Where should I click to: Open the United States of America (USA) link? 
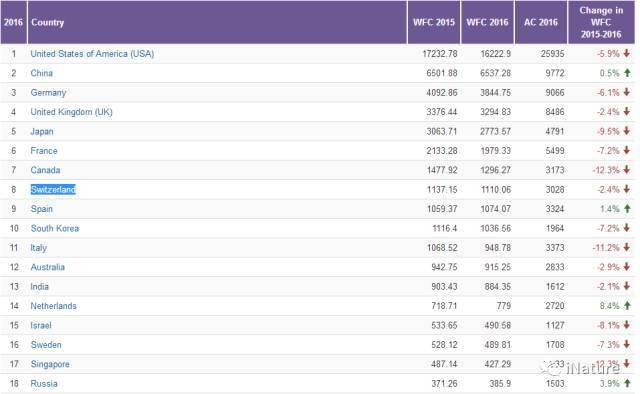(x=92, y=54)
